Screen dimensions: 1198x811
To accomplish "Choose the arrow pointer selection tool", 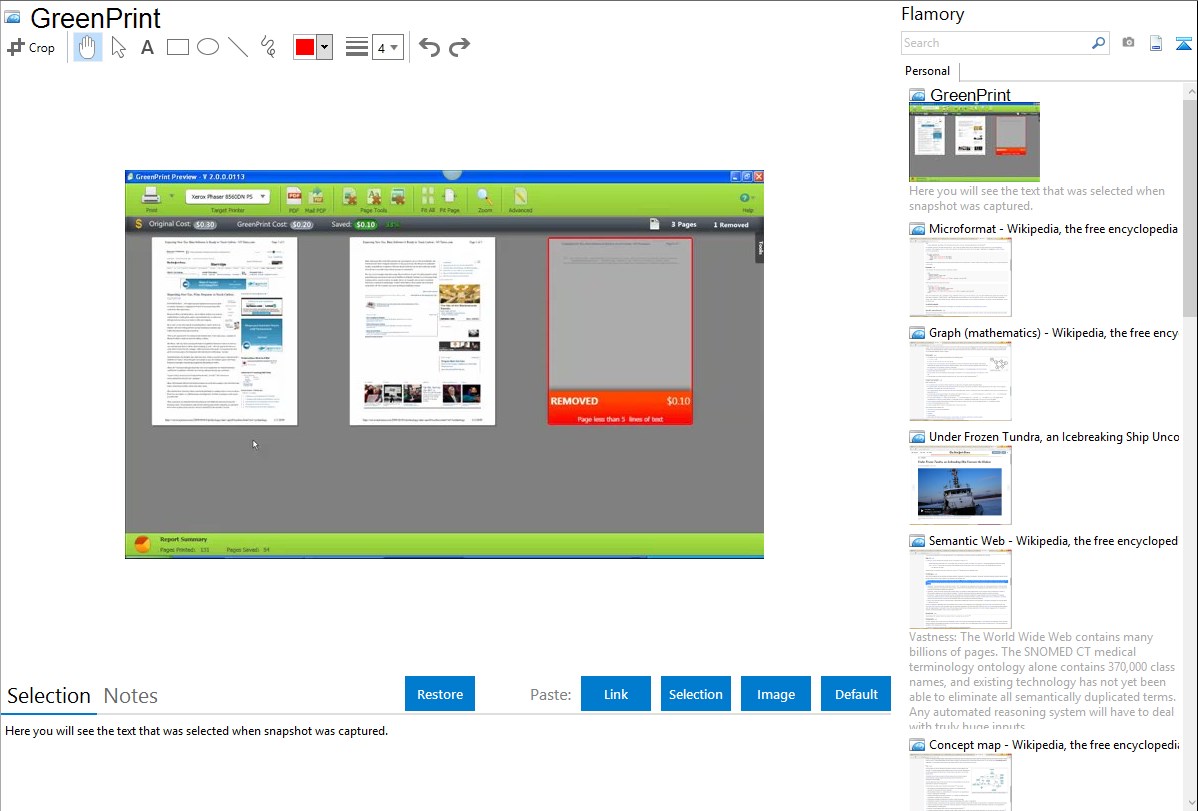I will (x=118, y=47).
